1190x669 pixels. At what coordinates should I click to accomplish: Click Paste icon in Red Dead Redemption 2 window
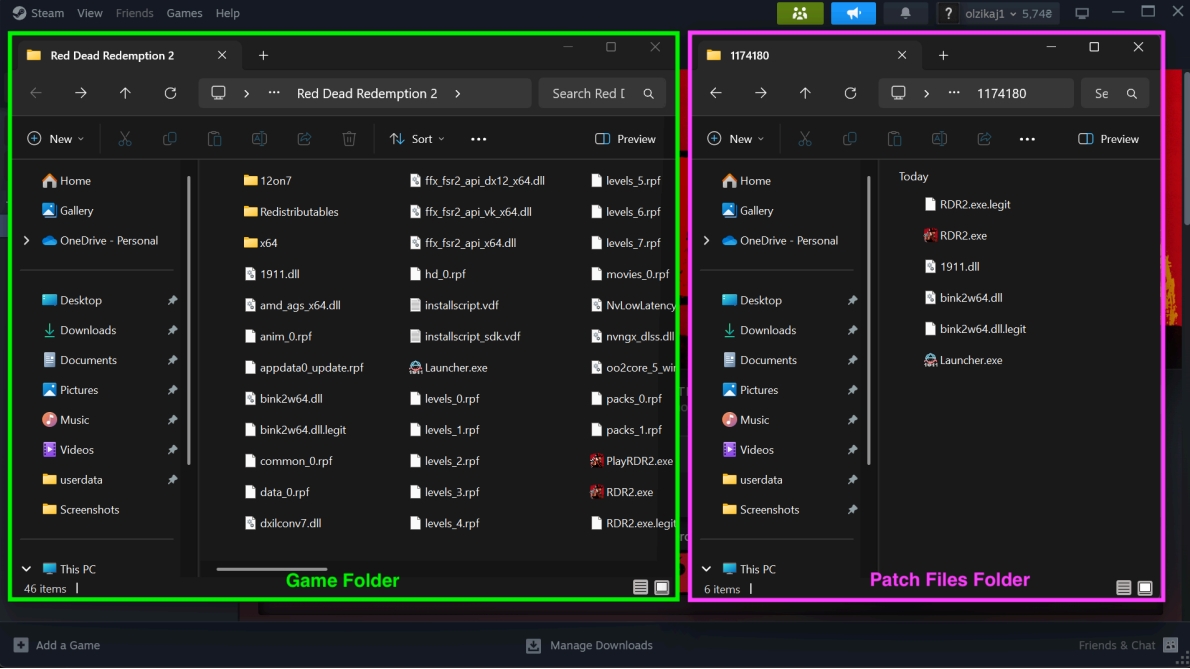point(214,139)
